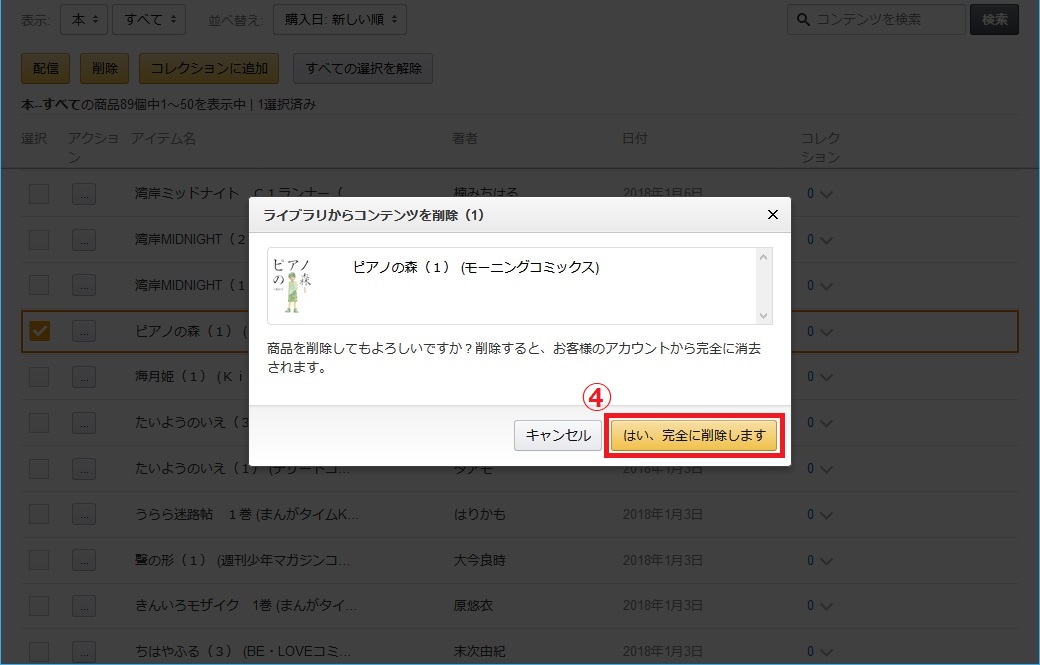
Task: Click the dialog close X icon
Action: tap(772, 215)
